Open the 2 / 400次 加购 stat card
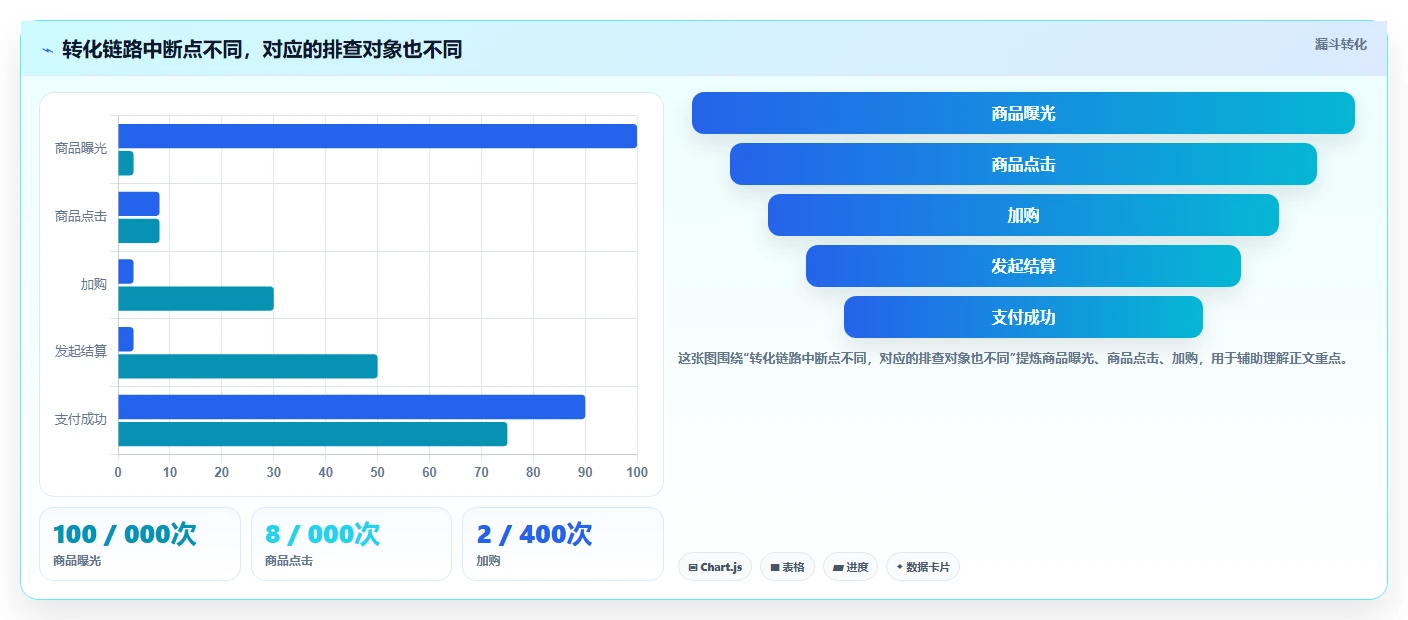Image resolution: width=1408 pixels, height=620 pixels. click(x=563, y=544)
